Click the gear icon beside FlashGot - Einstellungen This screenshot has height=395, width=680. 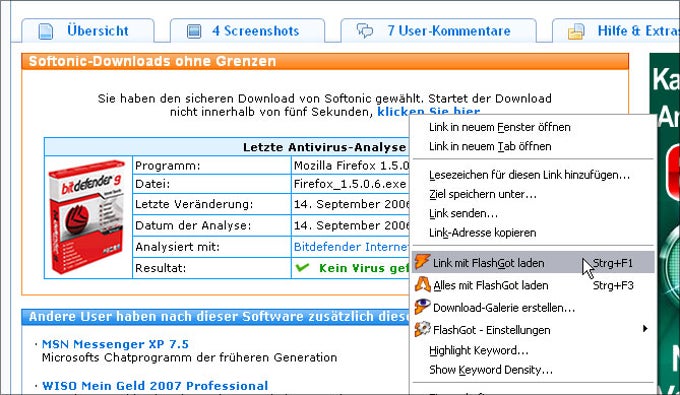pos(422,329)
